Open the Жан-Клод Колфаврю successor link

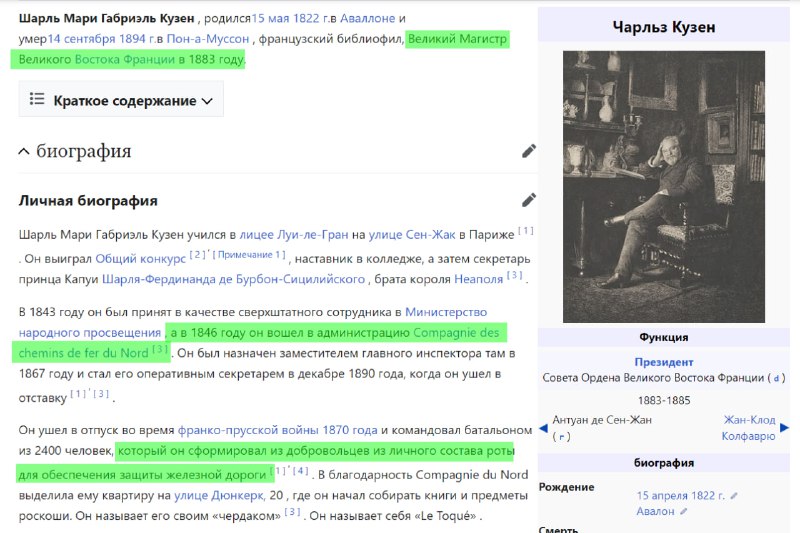coord(749,428)
